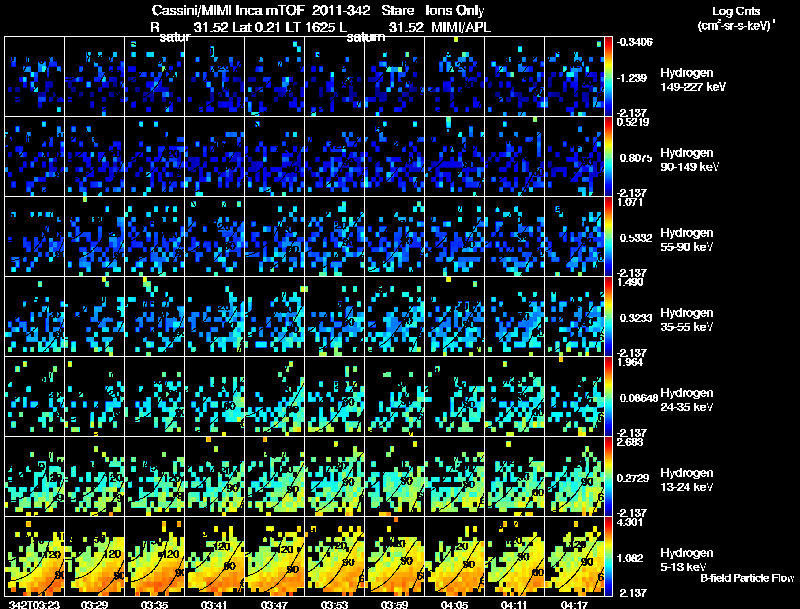Click the color bar beside 24-35 keV row
The width and height of the screenshot is (800, 609).
coord(608,396)
